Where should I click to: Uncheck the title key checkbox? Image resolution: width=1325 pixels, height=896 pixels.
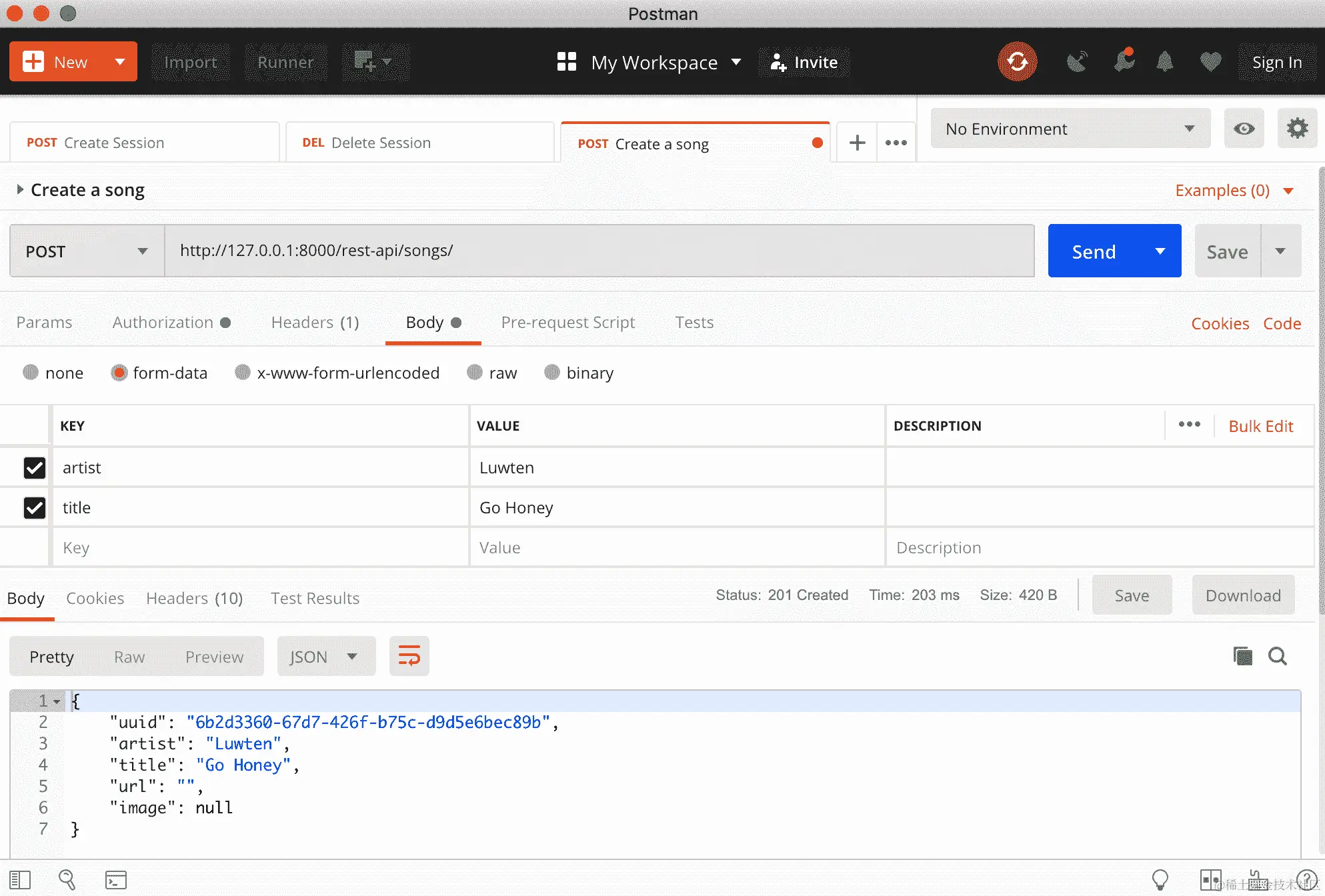pos(35,508)
